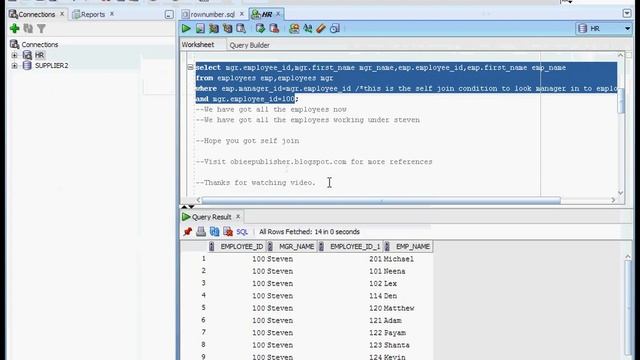Viewport: 640px width, 360px height.
Task: Click the editor horizontal scrollbar thumb
Action: [381, 200]
